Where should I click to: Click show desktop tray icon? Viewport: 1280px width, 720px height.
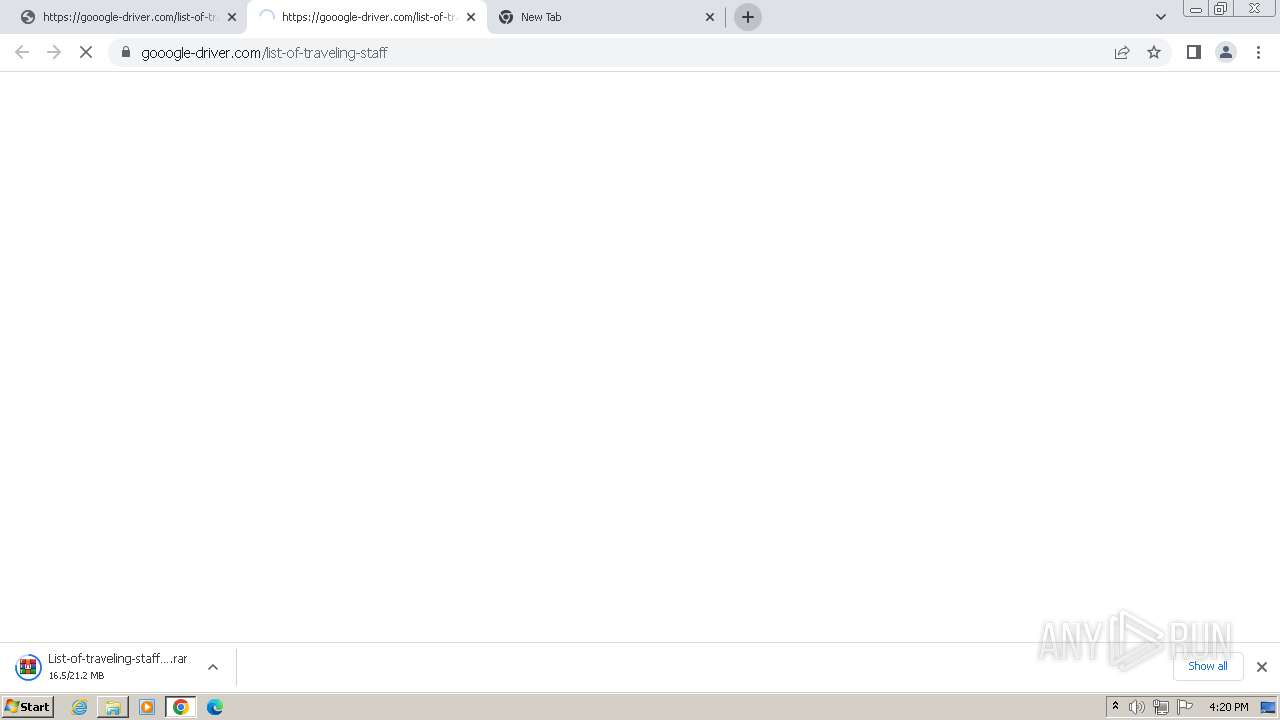pyautogui.click(x=1268, y=707)
